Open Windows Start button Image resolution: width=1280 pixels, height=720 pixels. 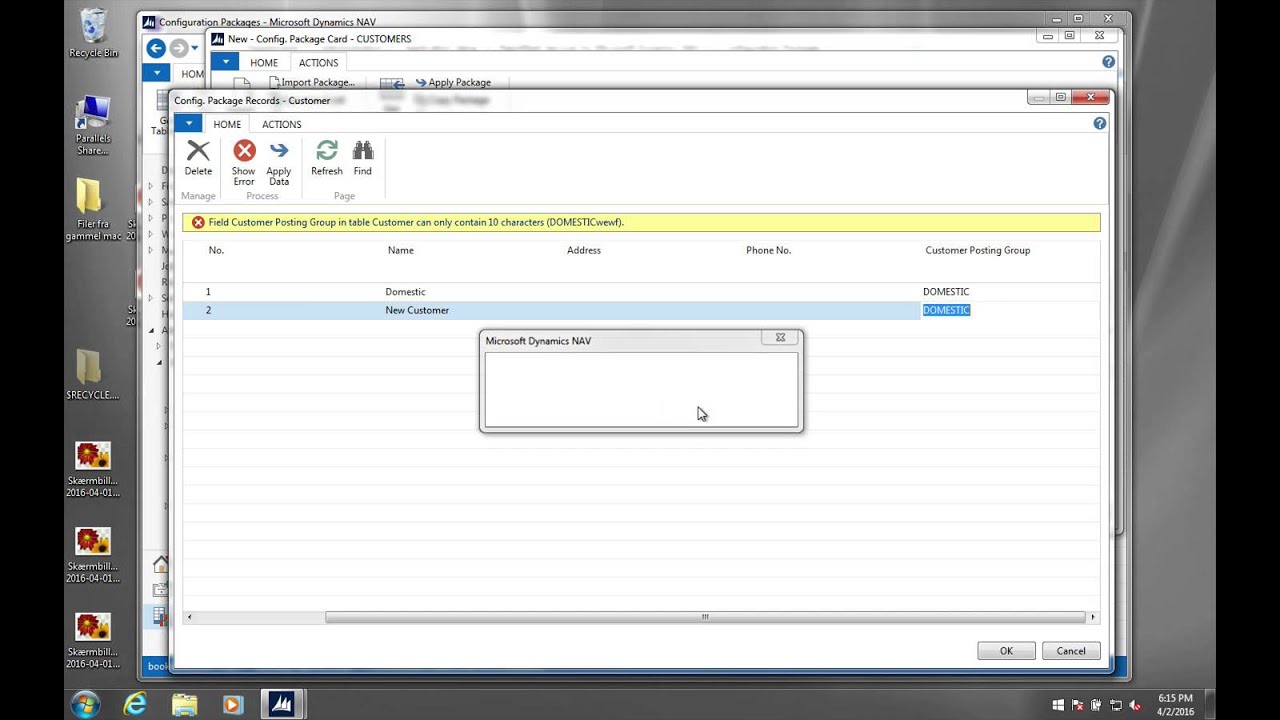pos(85,704)
